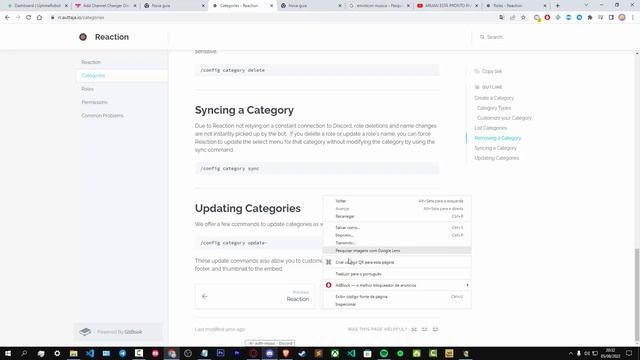Viewport: 640px width, 360px height.
Task: Rate page with the happy face icon
Action: (435, 329)
